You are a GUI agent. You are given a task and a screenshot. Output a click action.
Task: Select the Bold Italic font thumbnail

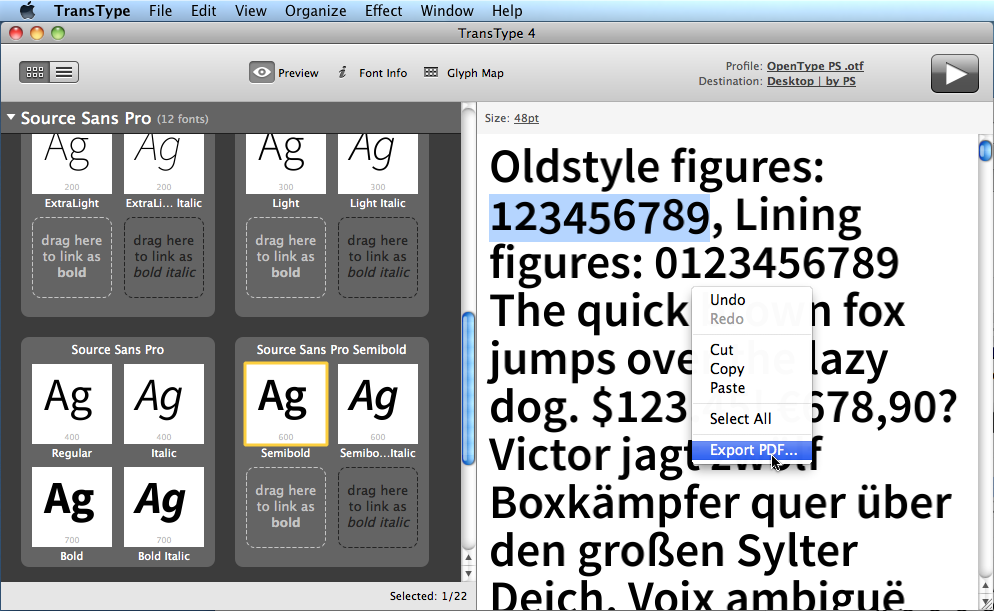click(164, 507)
